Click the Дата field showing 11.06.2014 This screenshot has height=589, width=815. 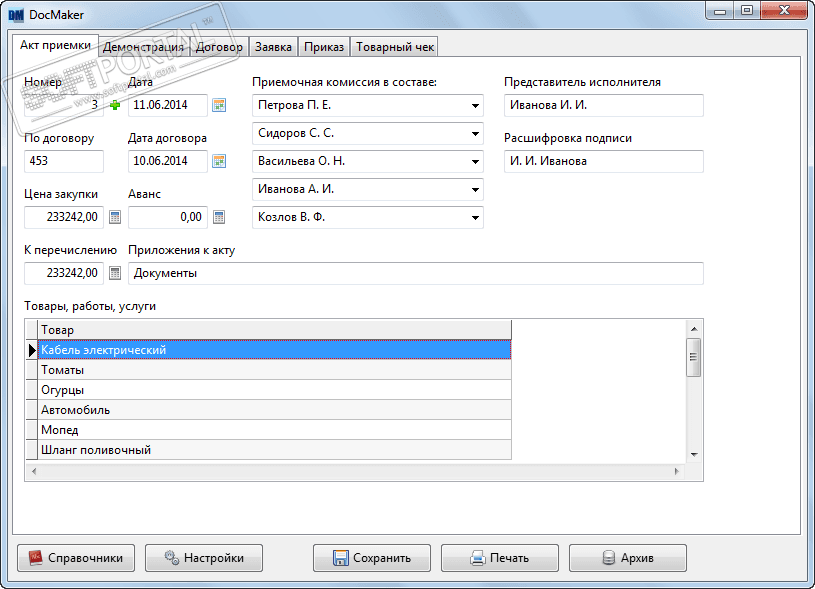(168, 106)
